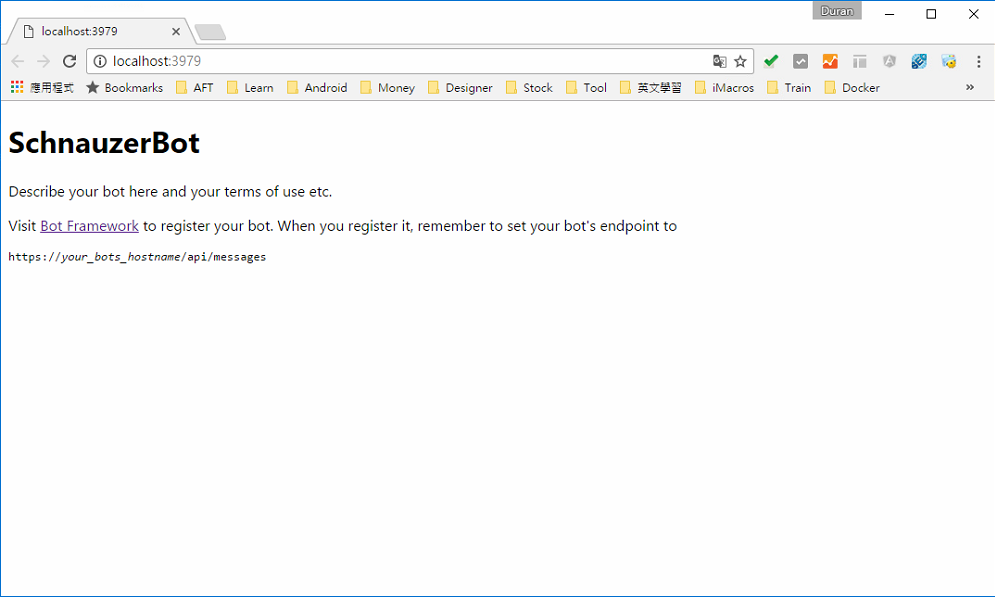Open the Tool bookmark folder
This screenshot has width=995, height=597.
(x=586, y=88)
